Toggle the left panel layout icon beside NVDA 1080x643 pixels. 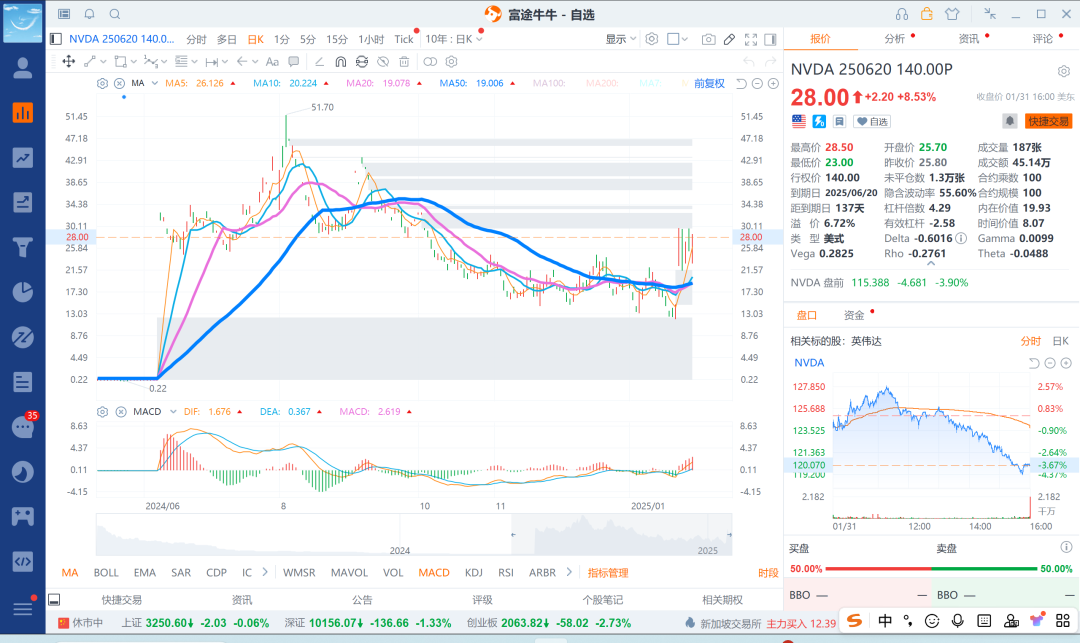pos(56,39)
